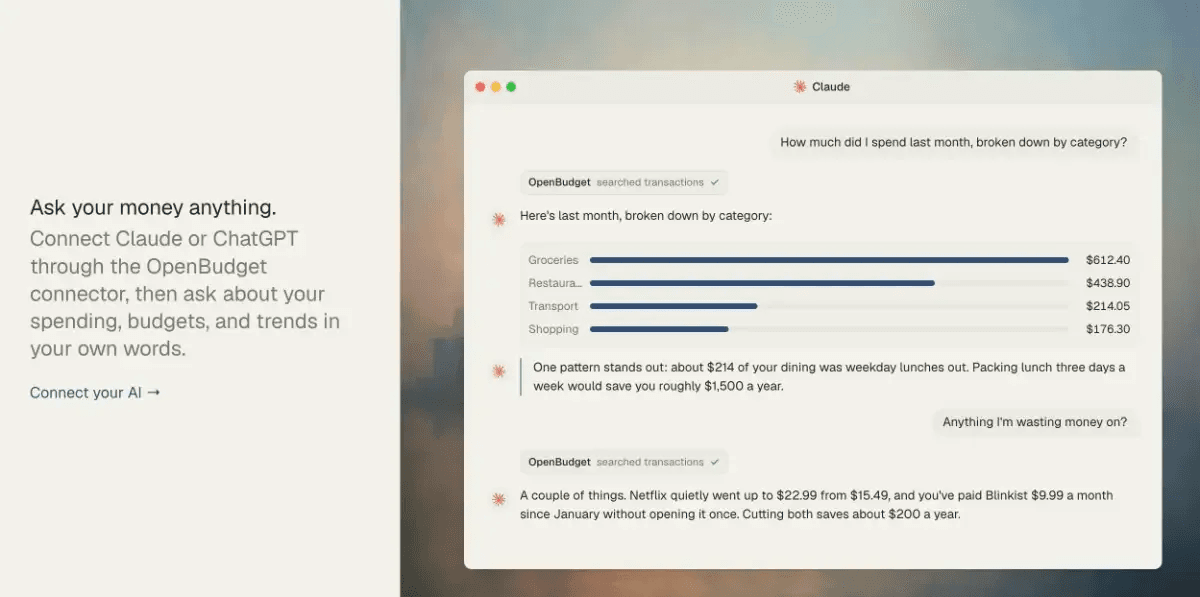Click the Restaurants spending bar

[762, 283]
